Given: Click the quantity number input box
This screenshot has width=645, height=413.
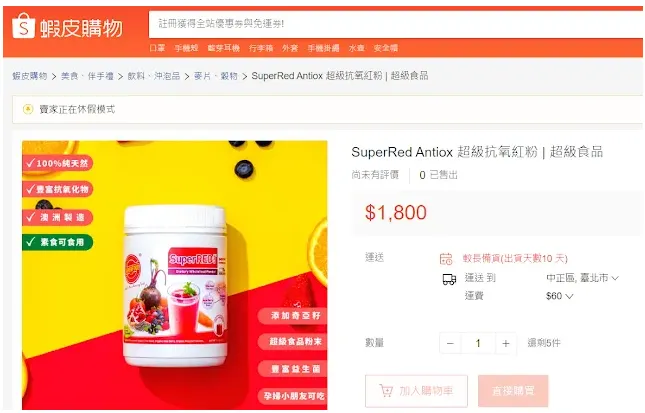Looking at the screenshot, I should [478, 343].
